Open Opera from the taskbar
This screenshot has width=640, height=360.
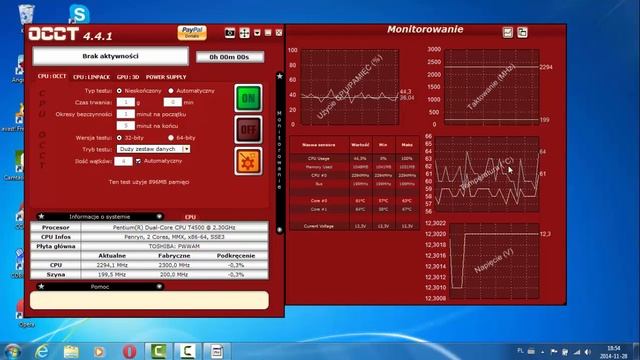pyautogui.click(x=129, y=351)
